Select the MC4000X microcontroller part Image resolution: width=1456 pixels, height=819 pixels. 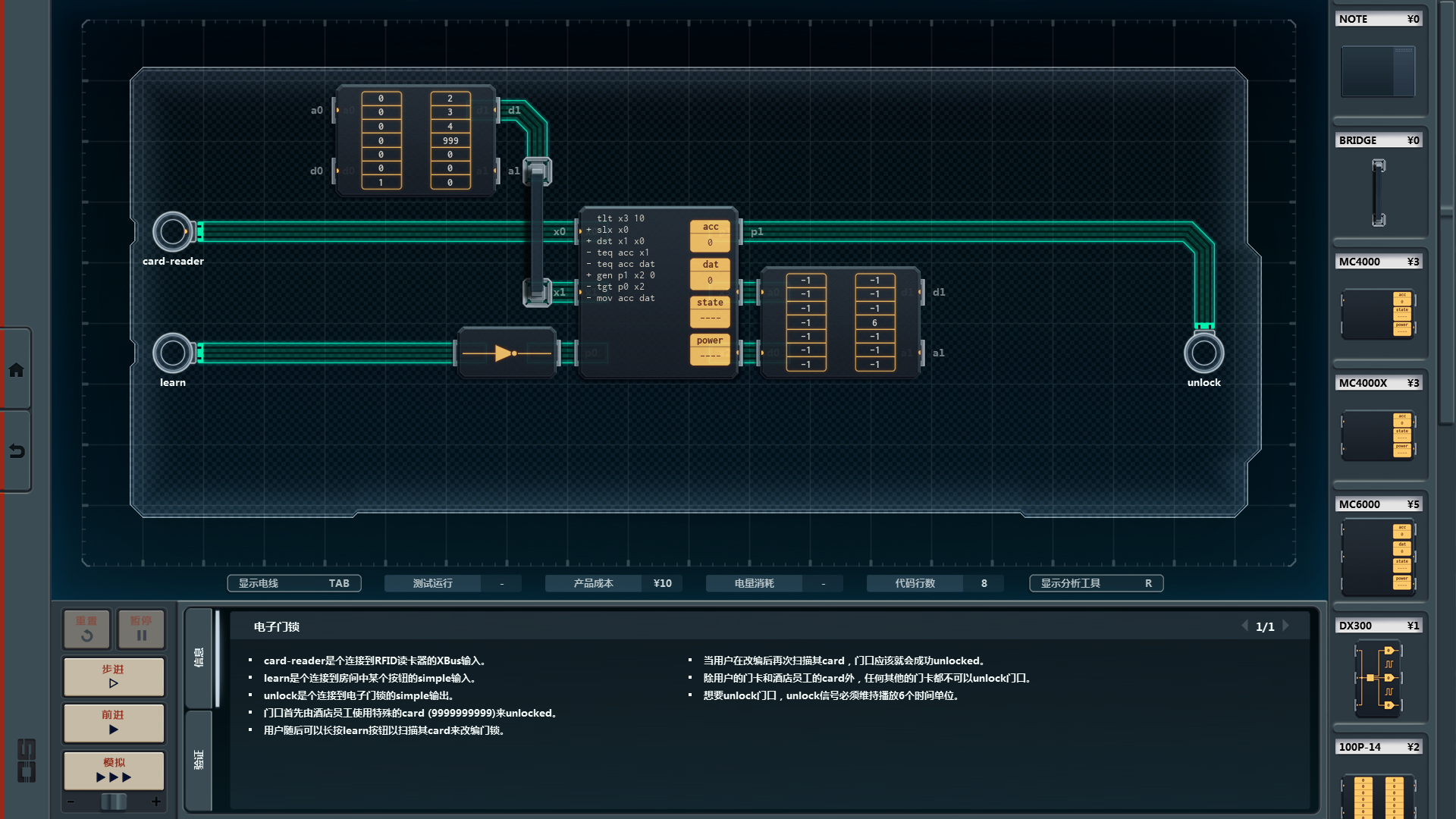pos(1378,435)
